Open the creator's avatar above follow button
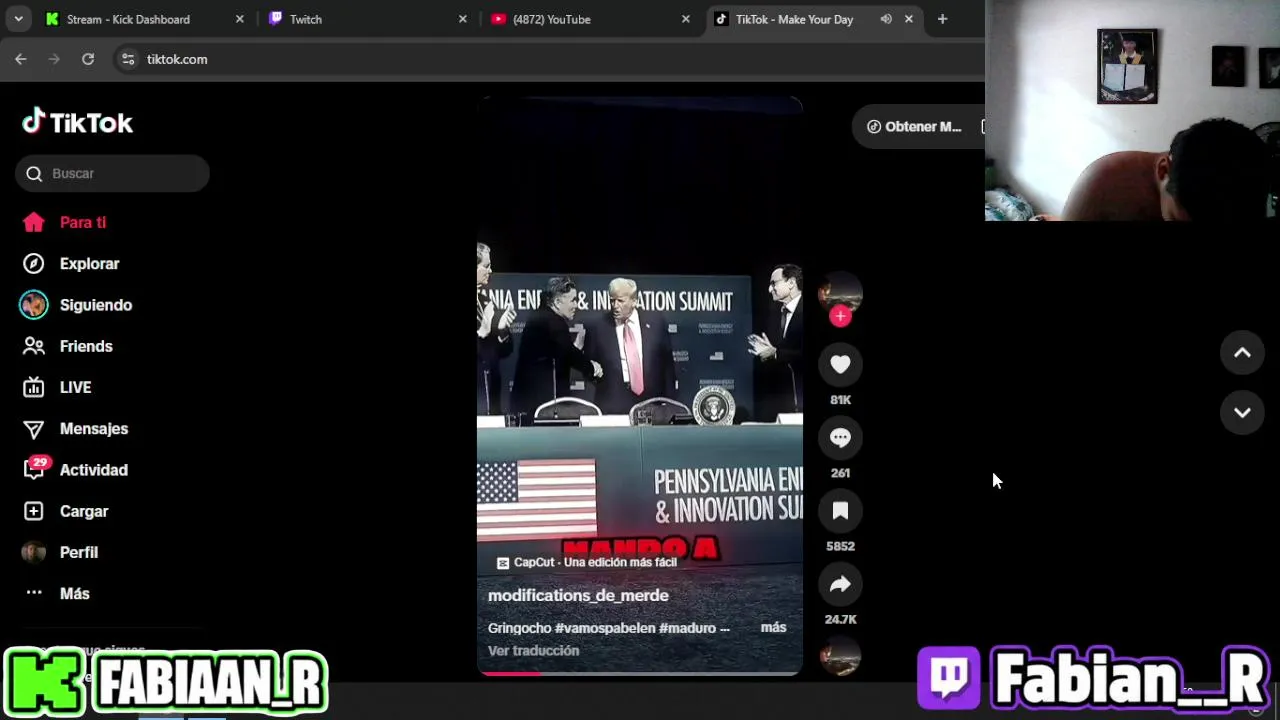Viewport: 1280px width, 720px height. click(x=840, y=290)
